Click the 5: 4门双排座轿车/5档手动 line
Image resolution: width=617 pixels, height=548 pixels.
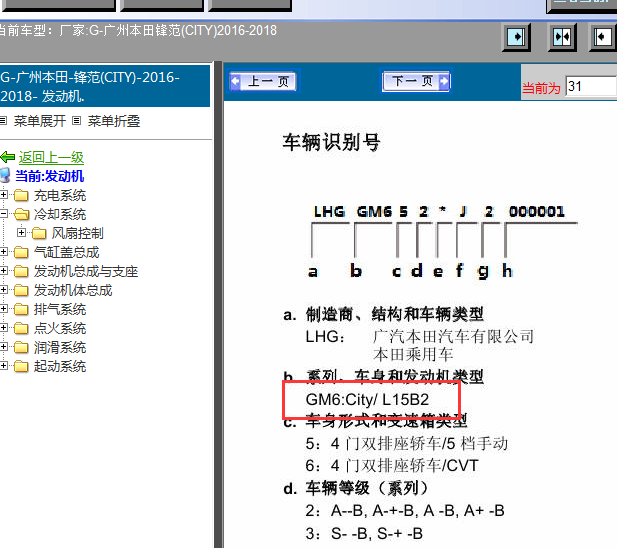point(406,444)
